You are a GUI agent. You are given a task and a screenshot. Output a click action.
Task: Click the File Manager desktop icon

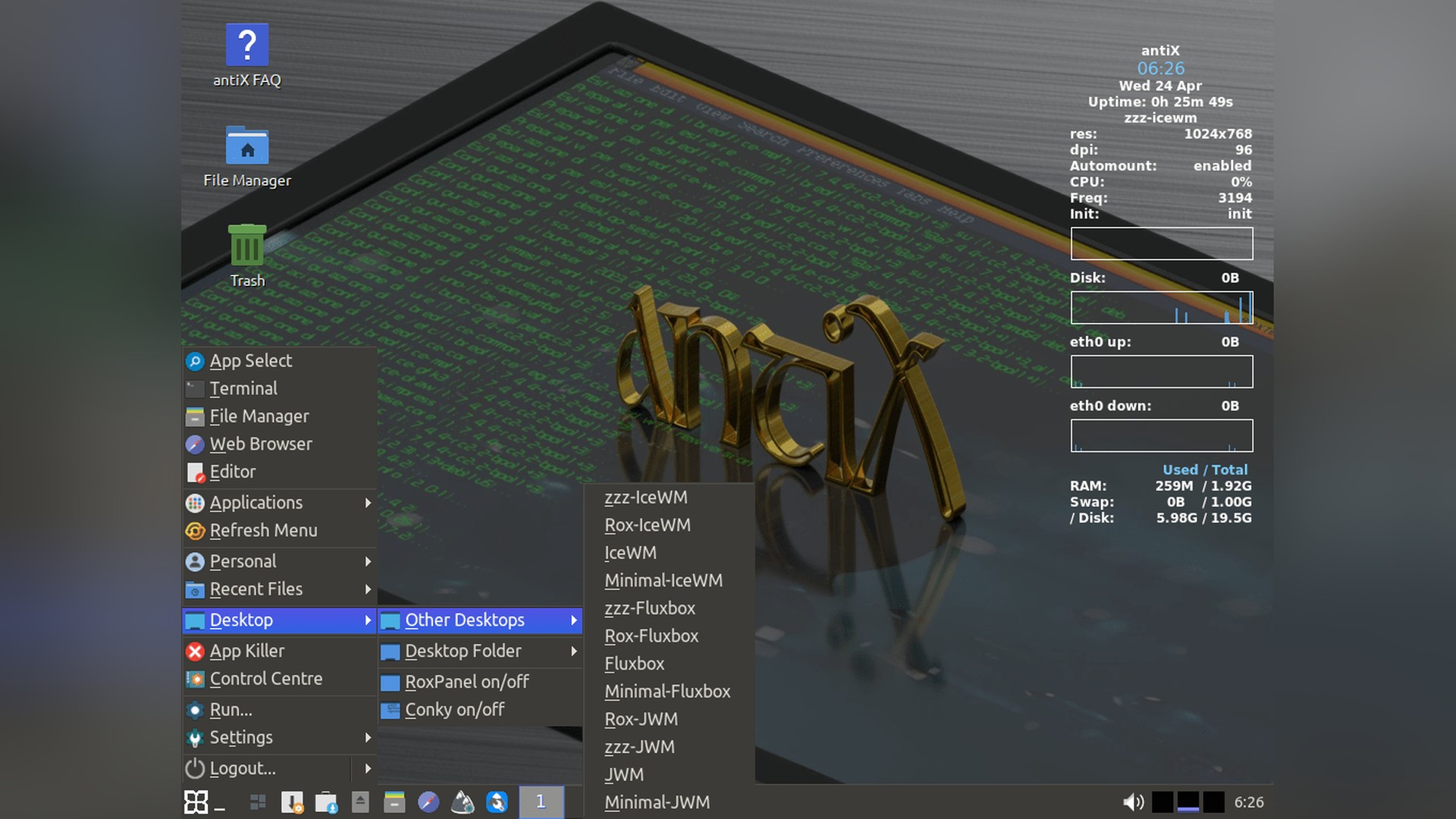pyautogui.click(x=246, y=146)
